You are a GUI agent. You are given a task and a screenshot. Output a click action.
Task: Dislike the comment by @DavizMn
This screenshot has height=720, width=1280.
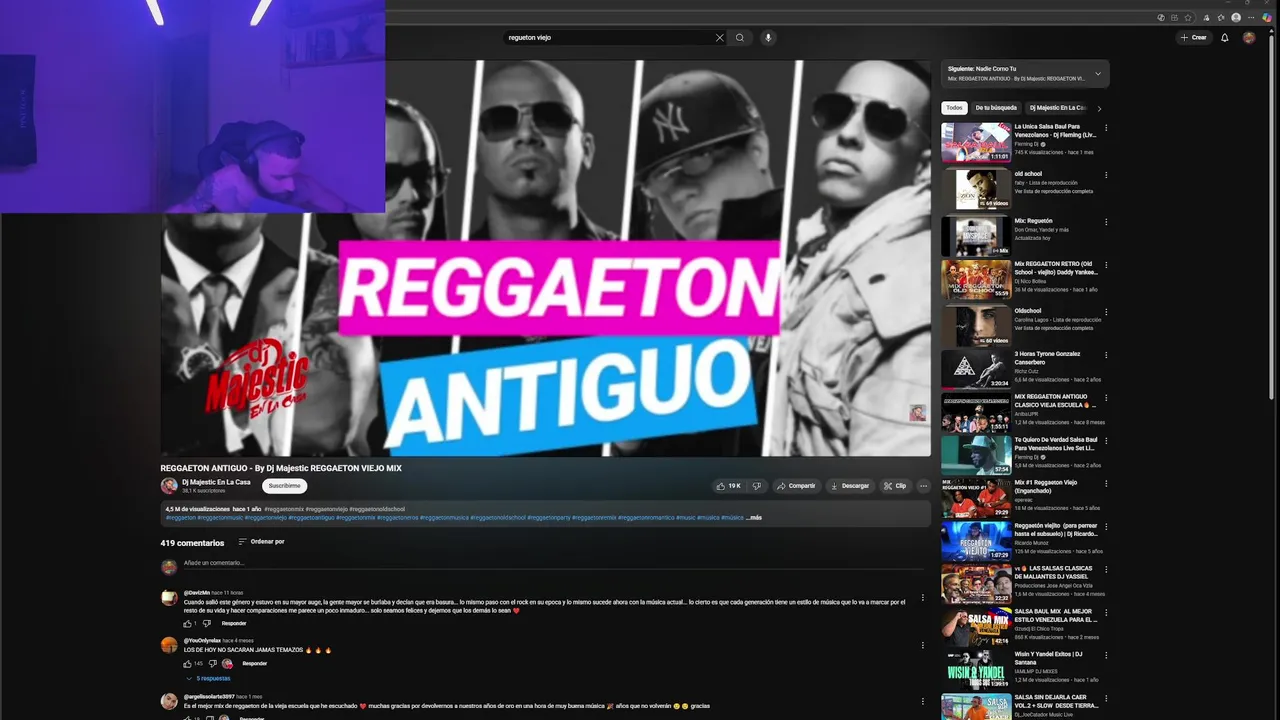207,623
